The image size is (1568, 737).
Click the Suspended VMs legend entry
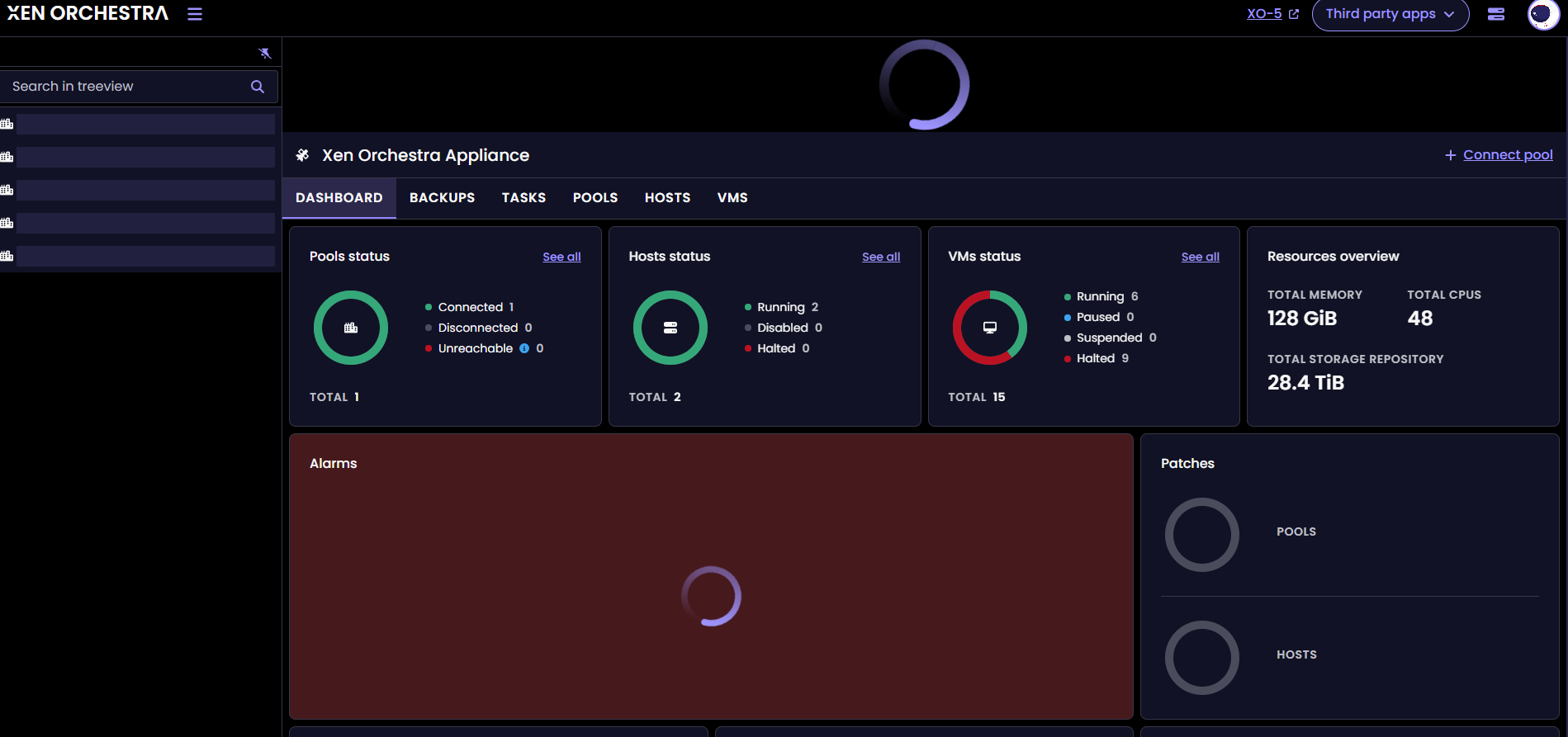pyautogui.click(x=1110, y=338)
